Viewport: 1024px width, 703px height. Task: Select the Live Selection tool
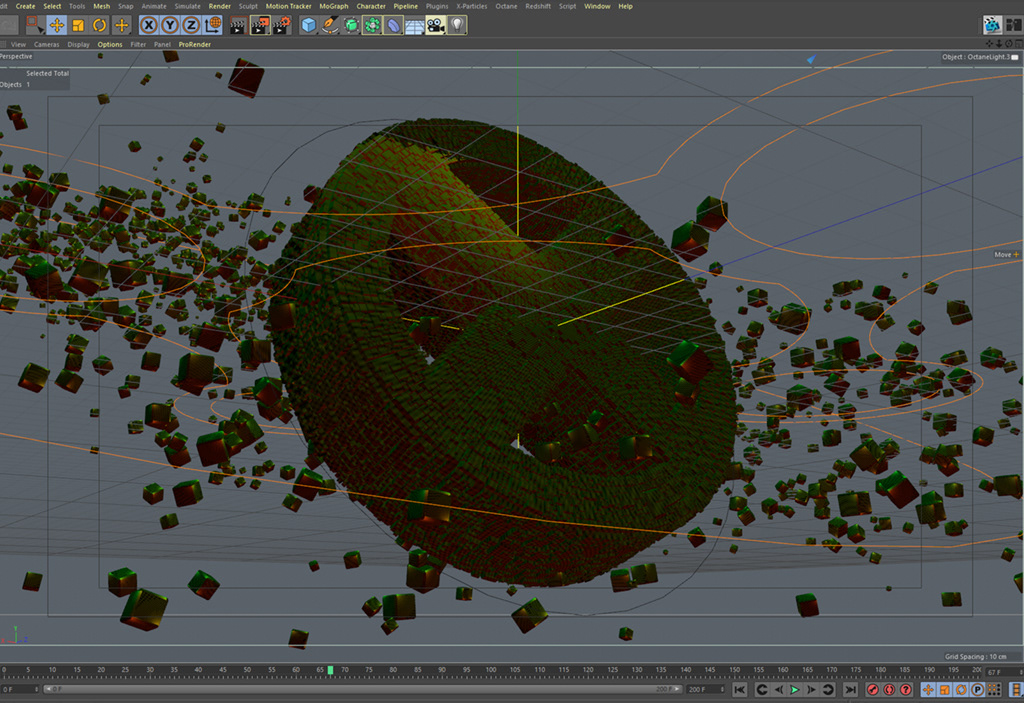coord(34,25)
